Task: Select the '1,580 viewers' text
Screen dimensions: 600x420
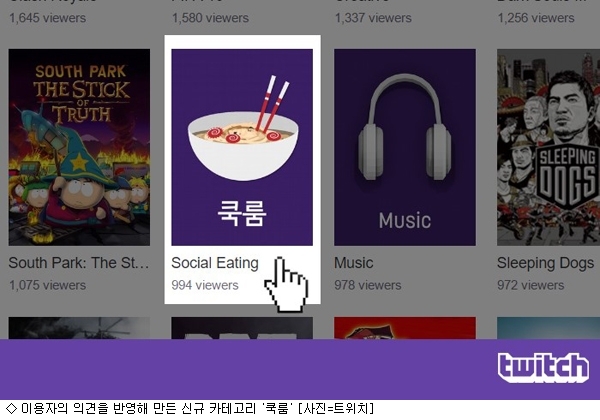Action: [x=210, y=18]
